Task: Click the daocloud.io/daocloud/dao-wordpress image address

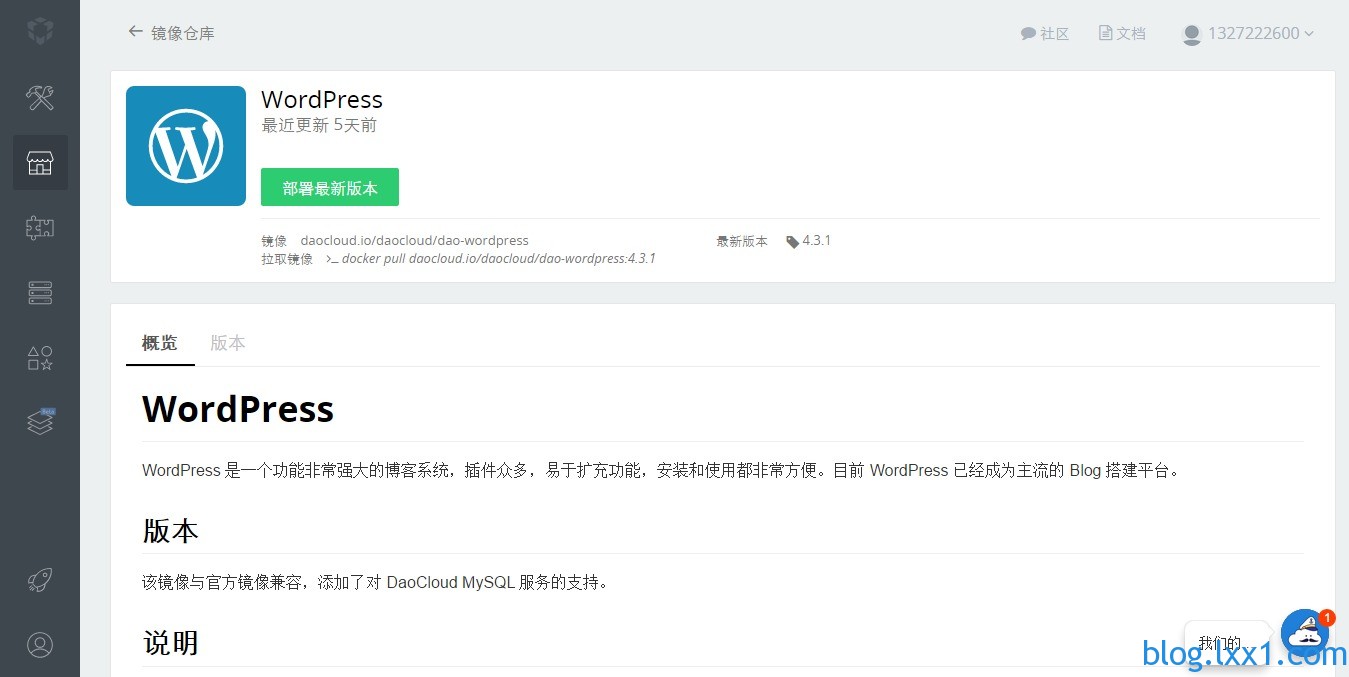Action: point(415,240)
